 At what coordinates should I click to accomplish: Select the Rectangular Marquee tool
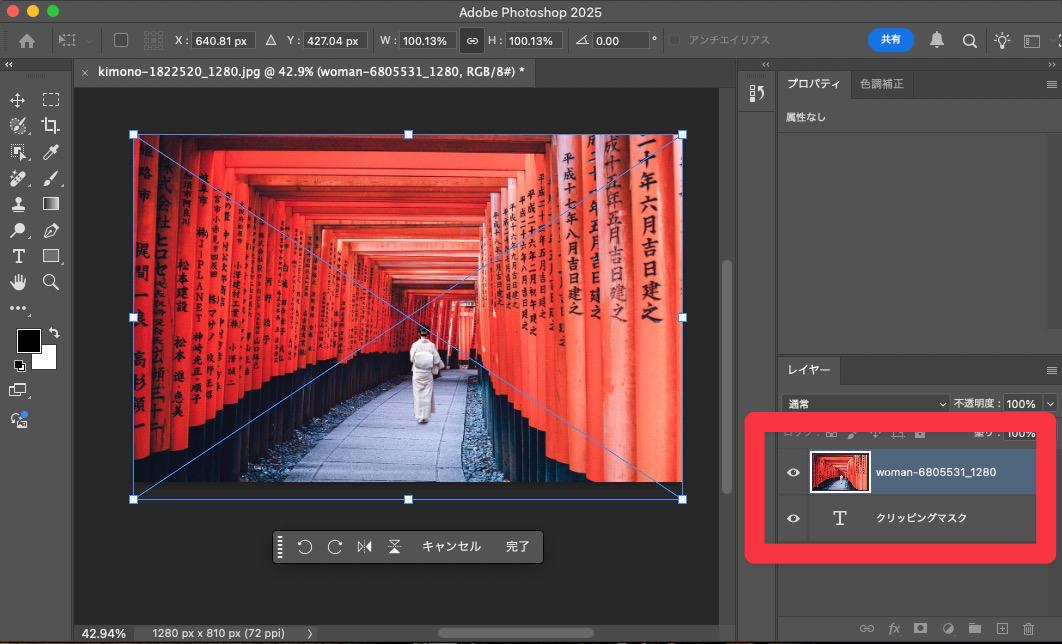pyautogui.click(x=51, y=100)
